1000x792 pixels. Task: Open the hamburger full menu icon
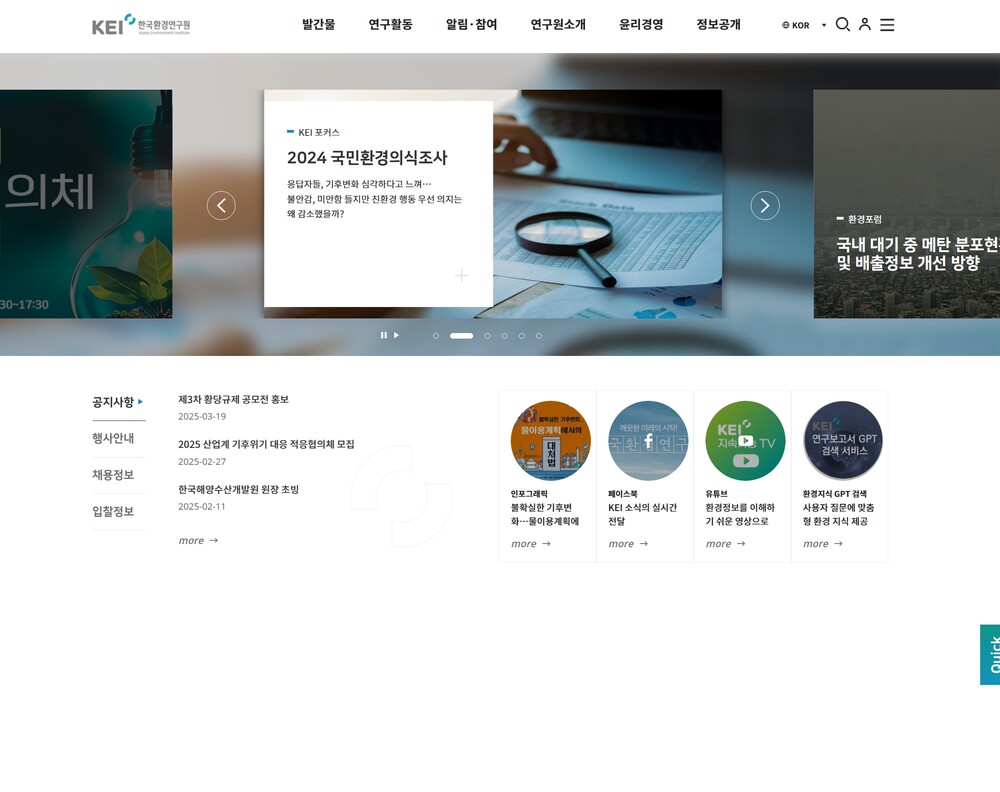[887, 25]
